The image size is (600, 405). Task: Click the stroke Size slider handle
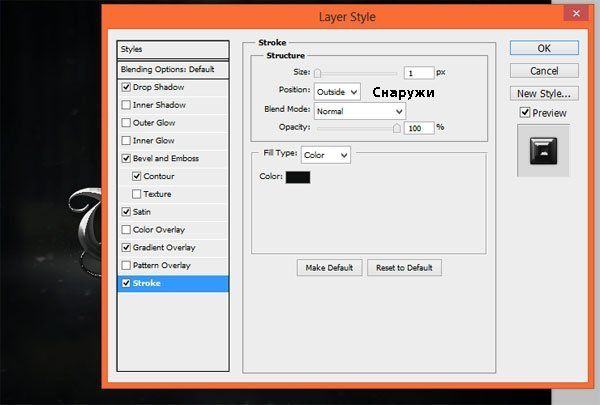click(x=318, y=73)
